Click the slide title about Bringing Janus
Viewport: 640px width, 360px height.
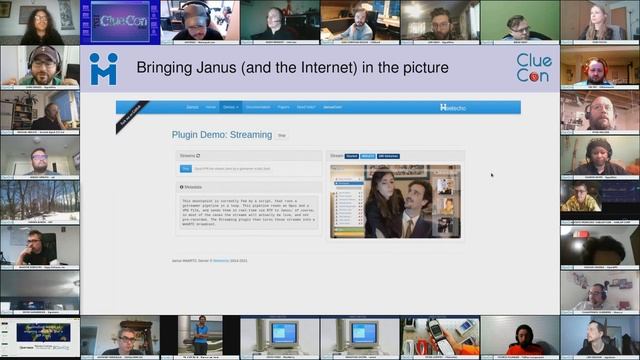click(x=292, y=68)
